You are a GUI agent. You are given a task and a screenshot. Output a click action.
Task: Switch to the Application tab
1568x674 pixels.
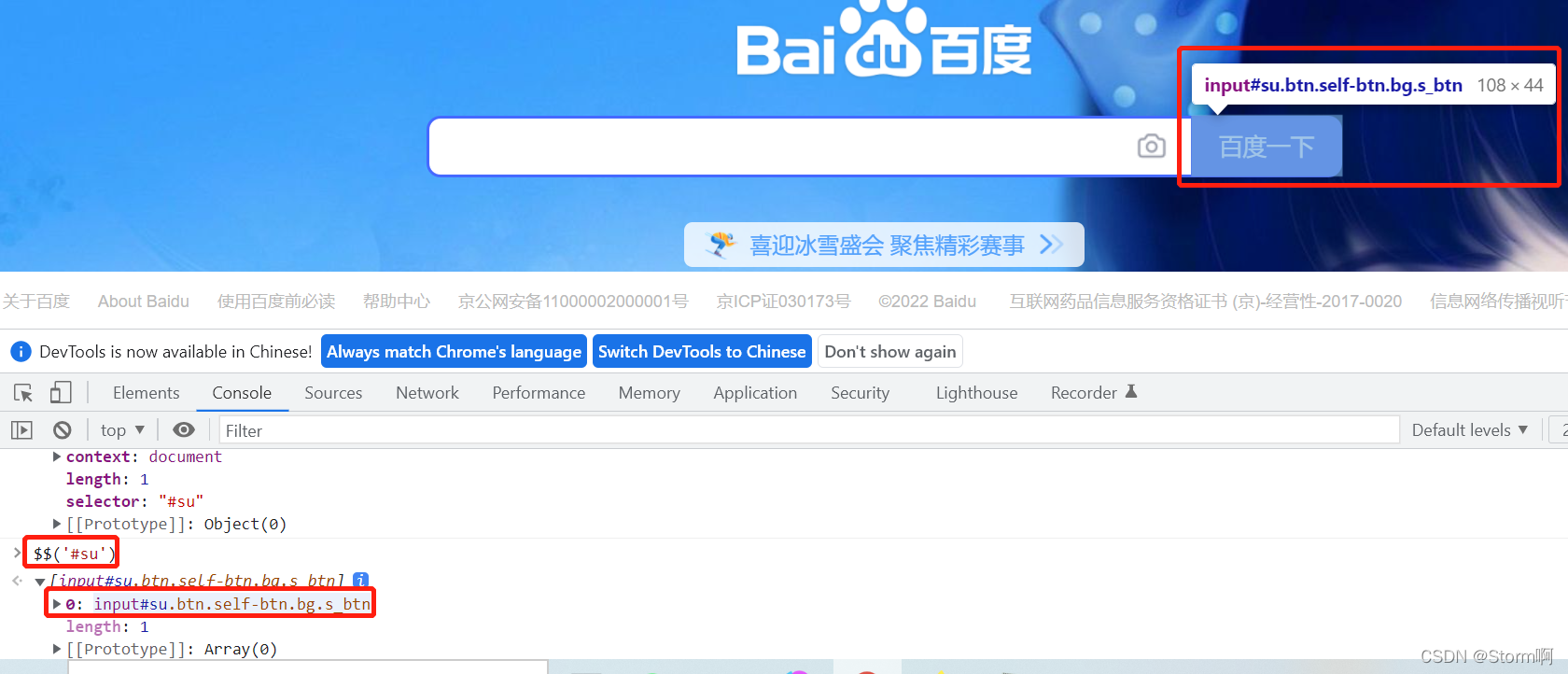point(755,393)
